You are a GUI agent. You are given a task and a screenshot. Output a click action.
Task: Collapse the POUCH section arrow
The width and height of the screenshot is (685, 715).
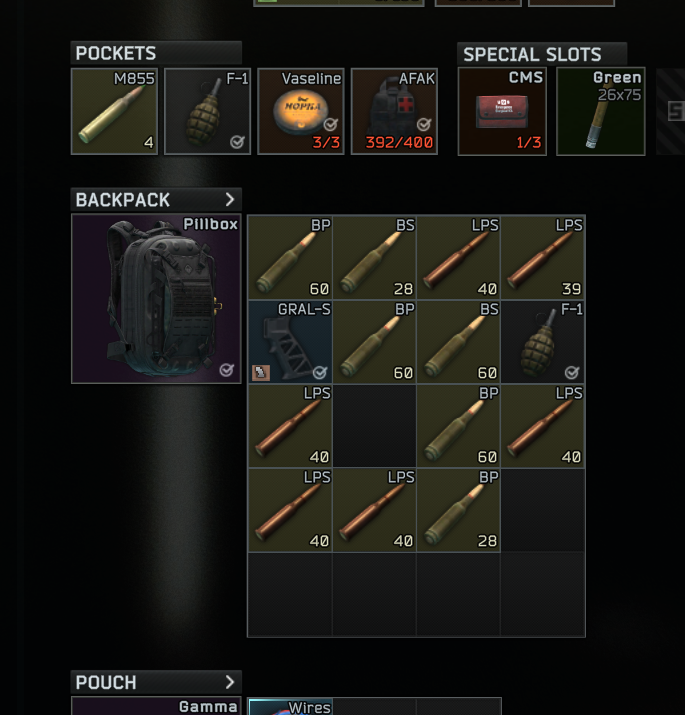(229, 682)
